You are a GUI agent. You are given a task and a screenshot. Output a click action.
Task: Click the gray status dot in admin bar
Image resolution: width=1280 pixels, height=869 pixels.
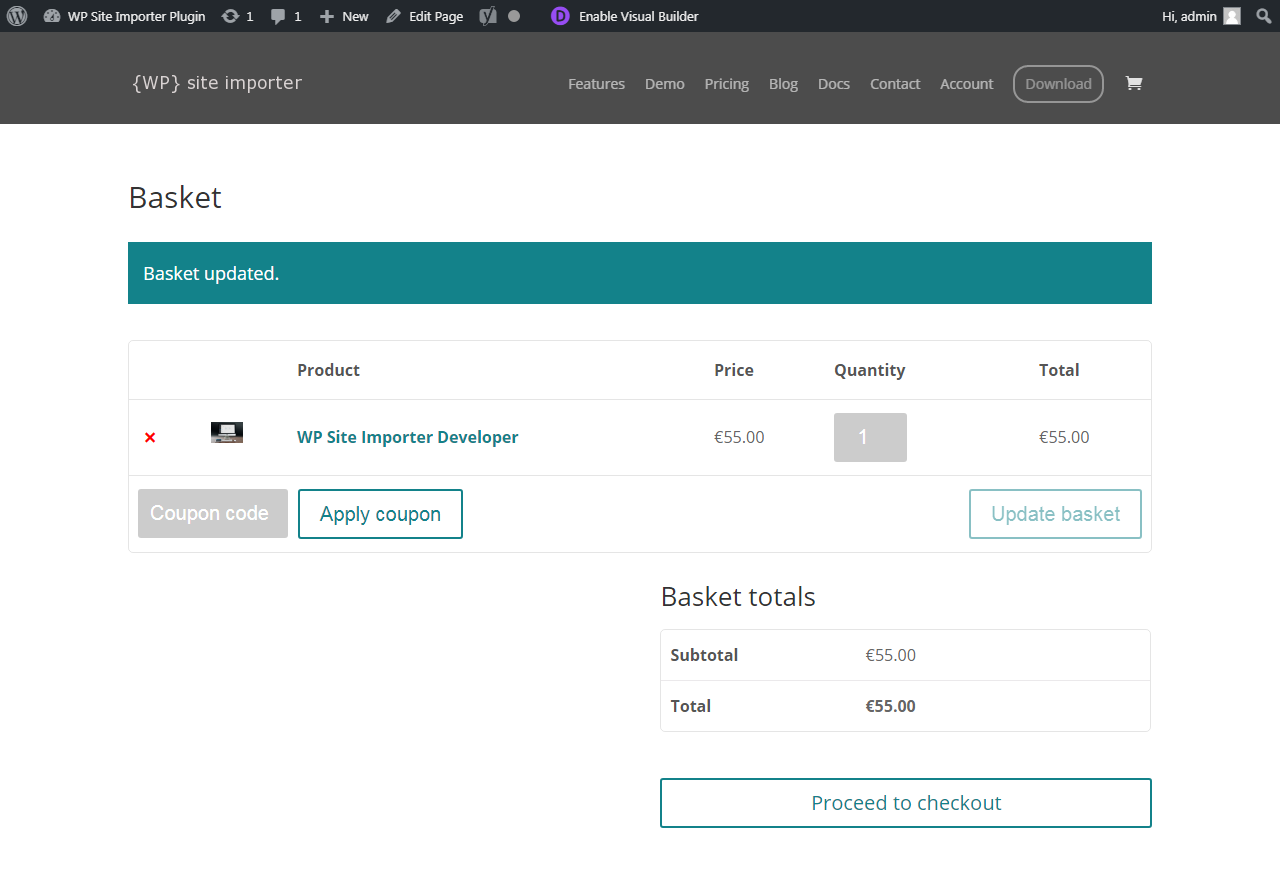click(514, 16)
